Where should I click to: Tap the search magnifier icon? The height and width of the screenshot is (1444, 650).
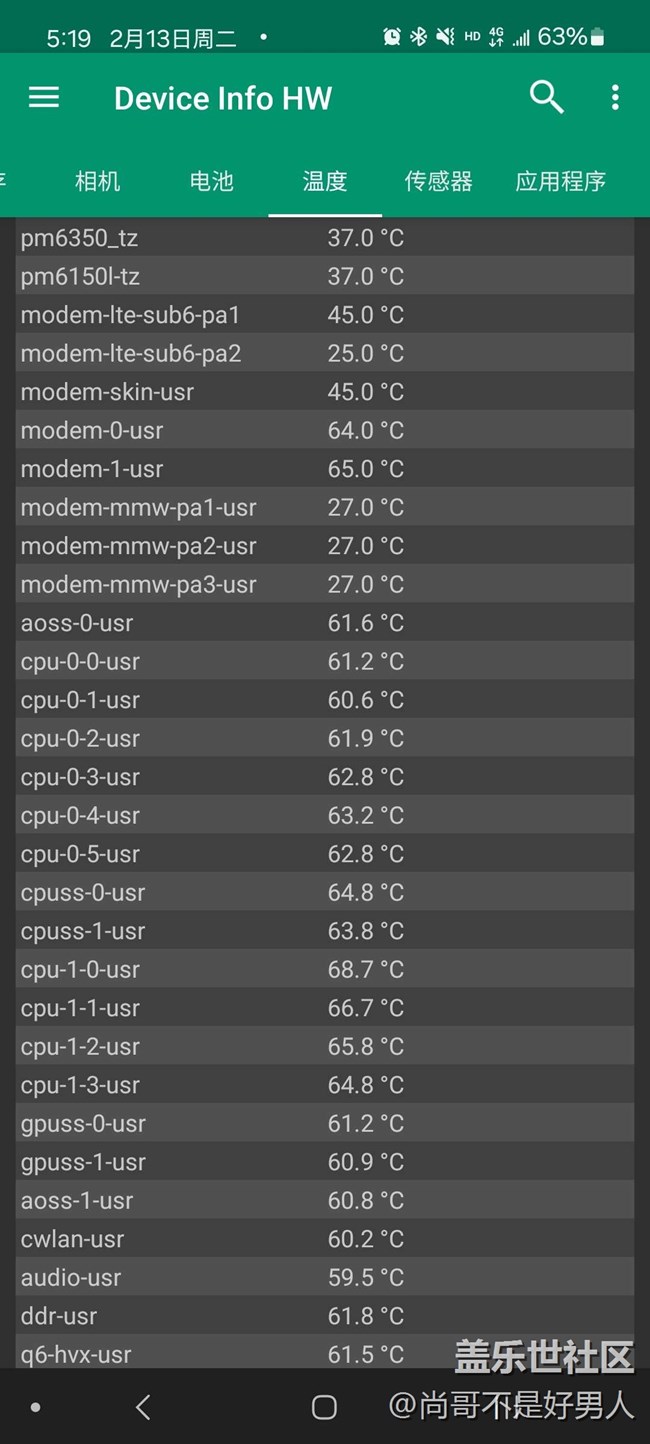(546, 97)
